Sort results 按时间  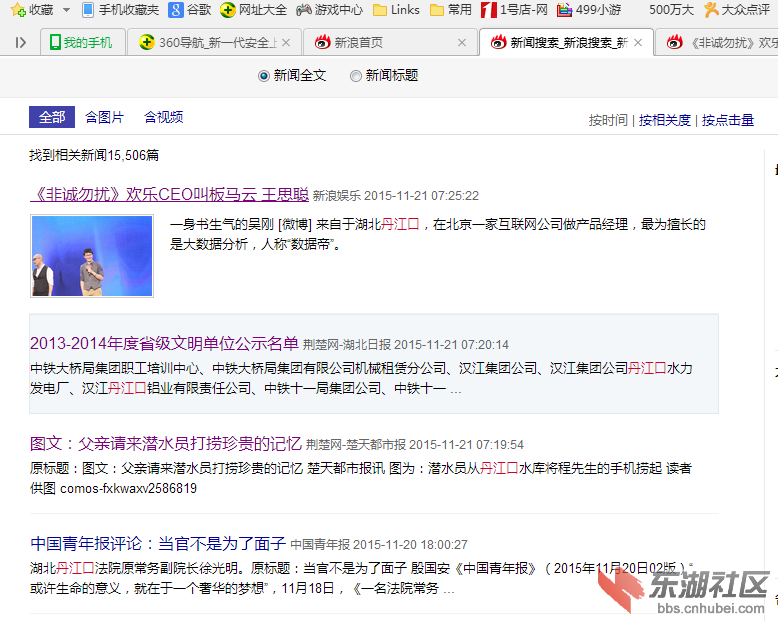[608, 120]
